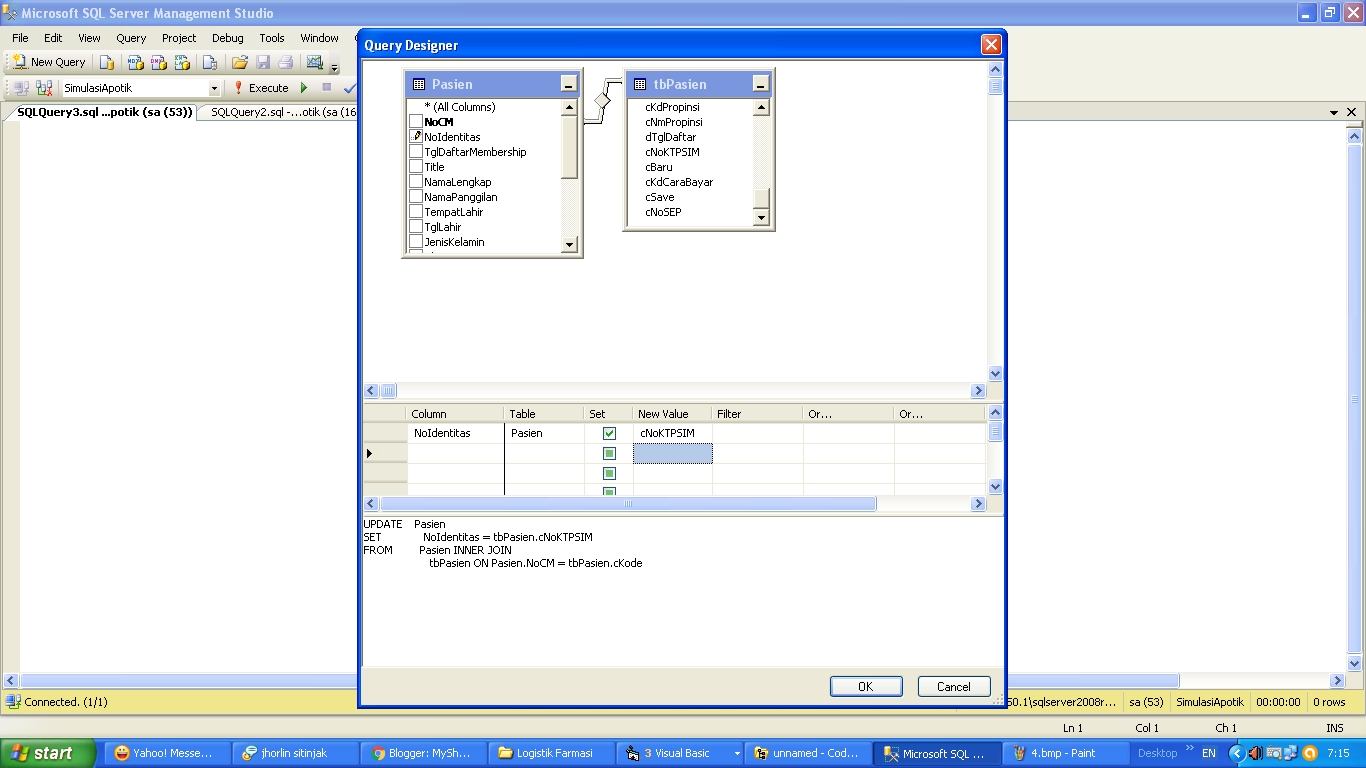This screenshot has width=1366, height=768.
Task: Click the New Value cell containing cNoKTPSIM
Action: (x=673, y=433)
